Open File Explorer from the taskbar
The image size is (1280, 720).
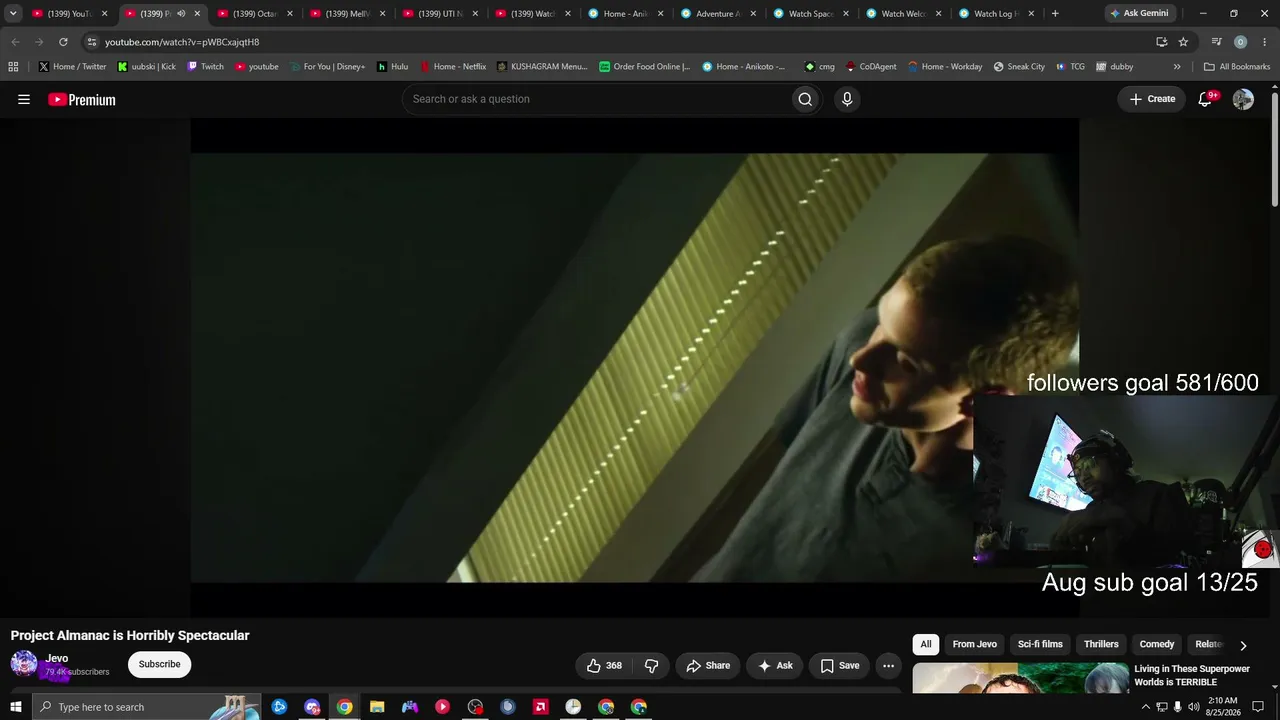(x=377, y=707)
